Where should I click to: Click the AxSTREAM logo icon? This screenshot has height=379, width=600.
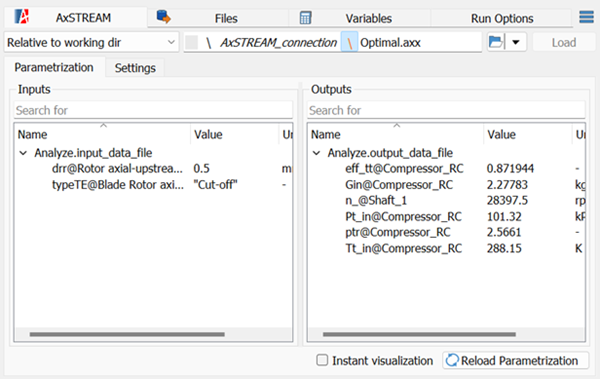coord(22,17)
